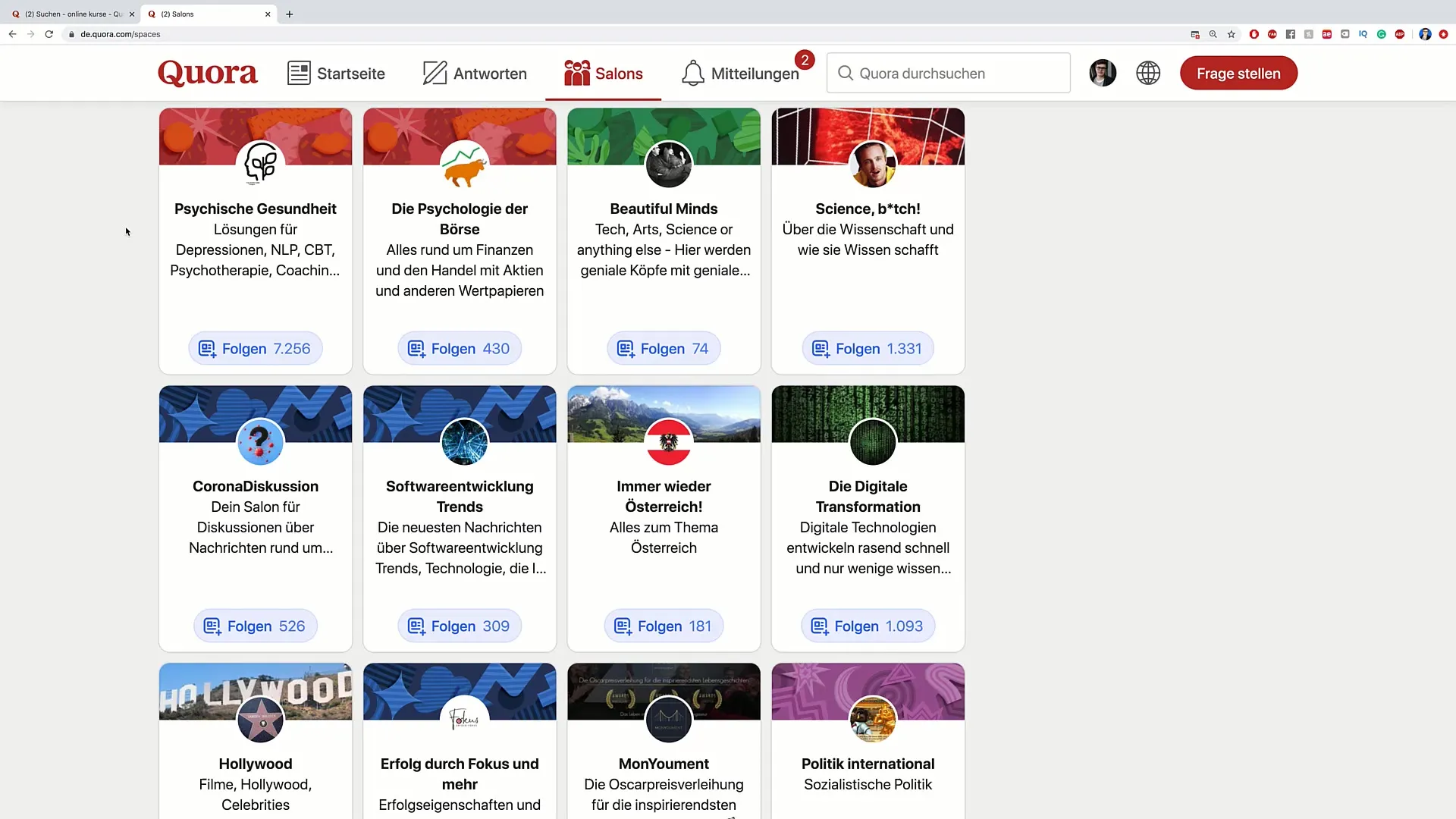The height and width of the screenshot is (819, 1456).
Task: Open Science, b*tch! salon title
Action: click(x=868, y=209)
